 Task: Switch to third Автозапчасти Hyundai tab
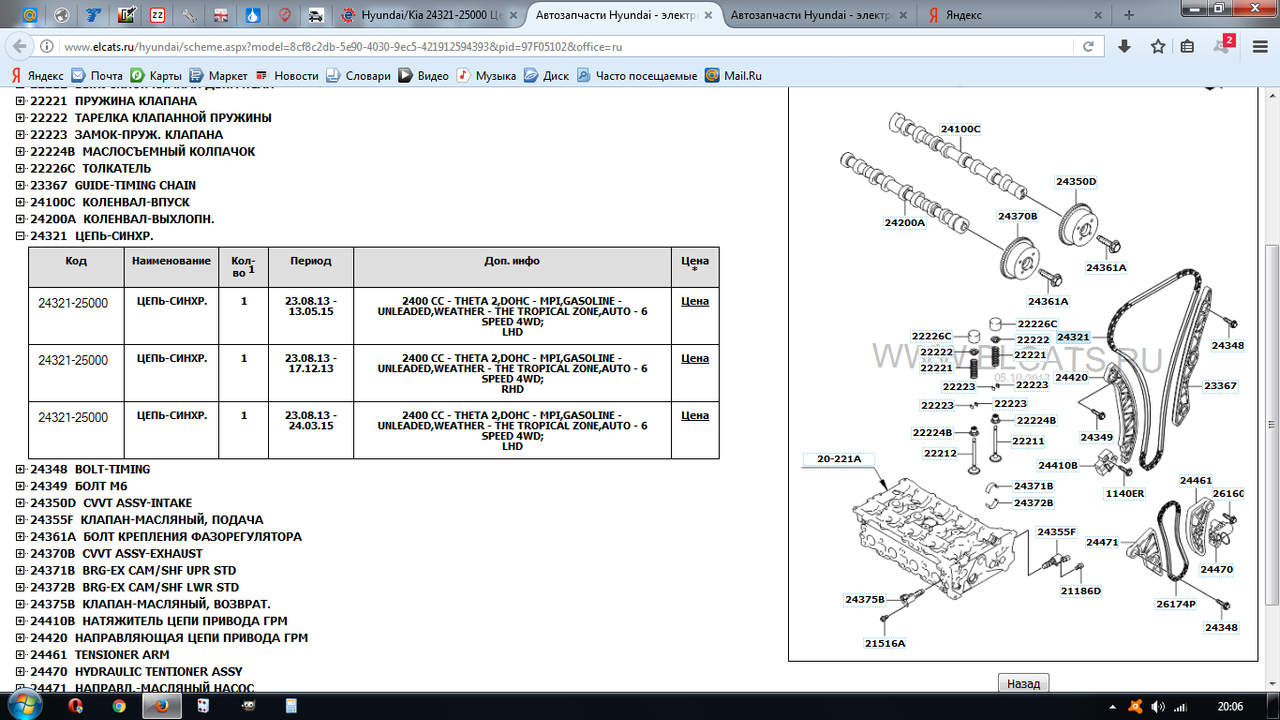[820, 15]
